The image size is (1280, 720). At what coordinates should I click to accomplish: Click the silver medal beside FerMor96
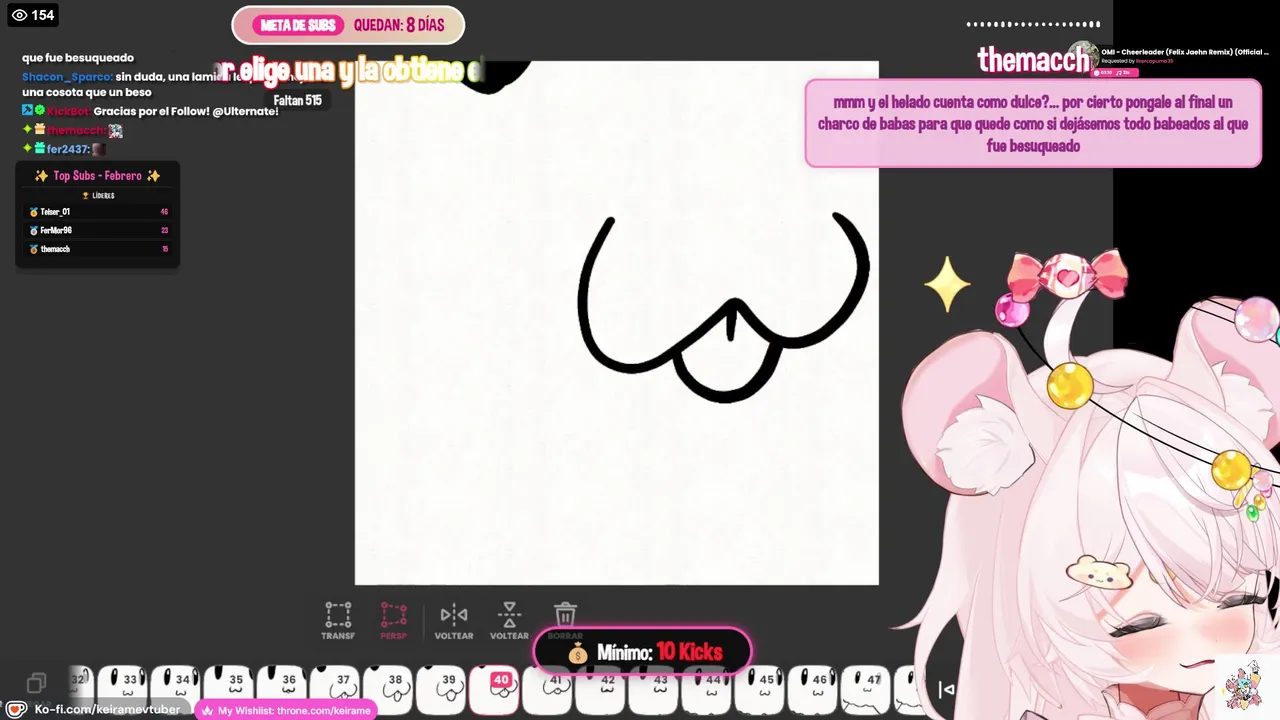(34, 230)
